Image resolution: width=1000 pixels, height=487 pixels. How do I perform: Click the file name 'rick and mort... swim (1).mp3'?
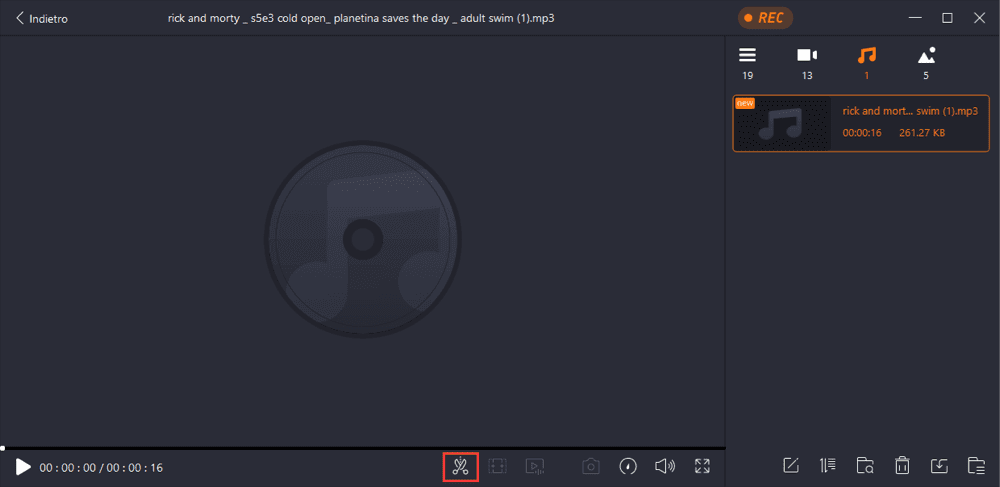(910, 111)
